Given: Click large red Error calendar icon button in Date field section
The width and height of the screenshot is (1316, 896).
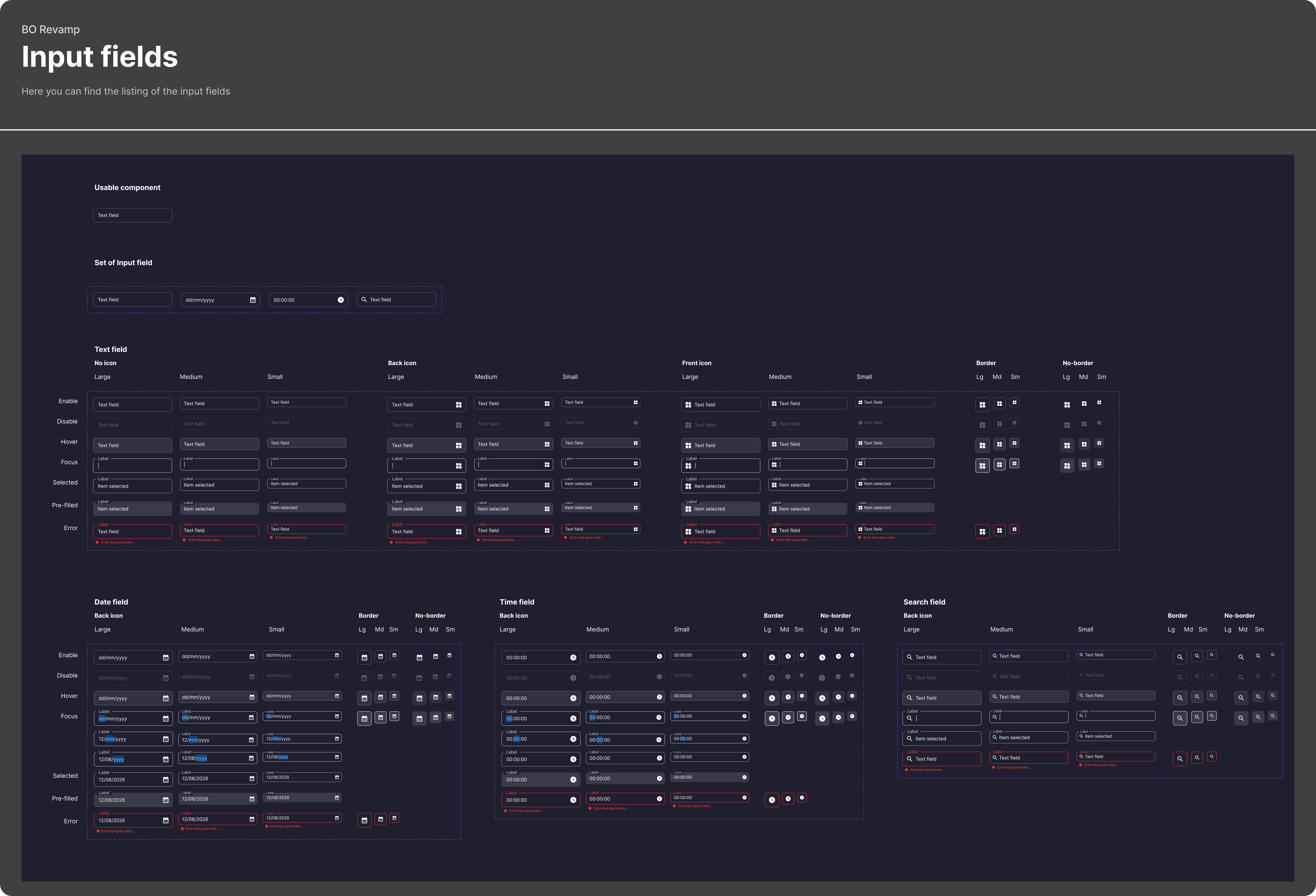Looking at the screenshot, I should (x=364, y=821).
